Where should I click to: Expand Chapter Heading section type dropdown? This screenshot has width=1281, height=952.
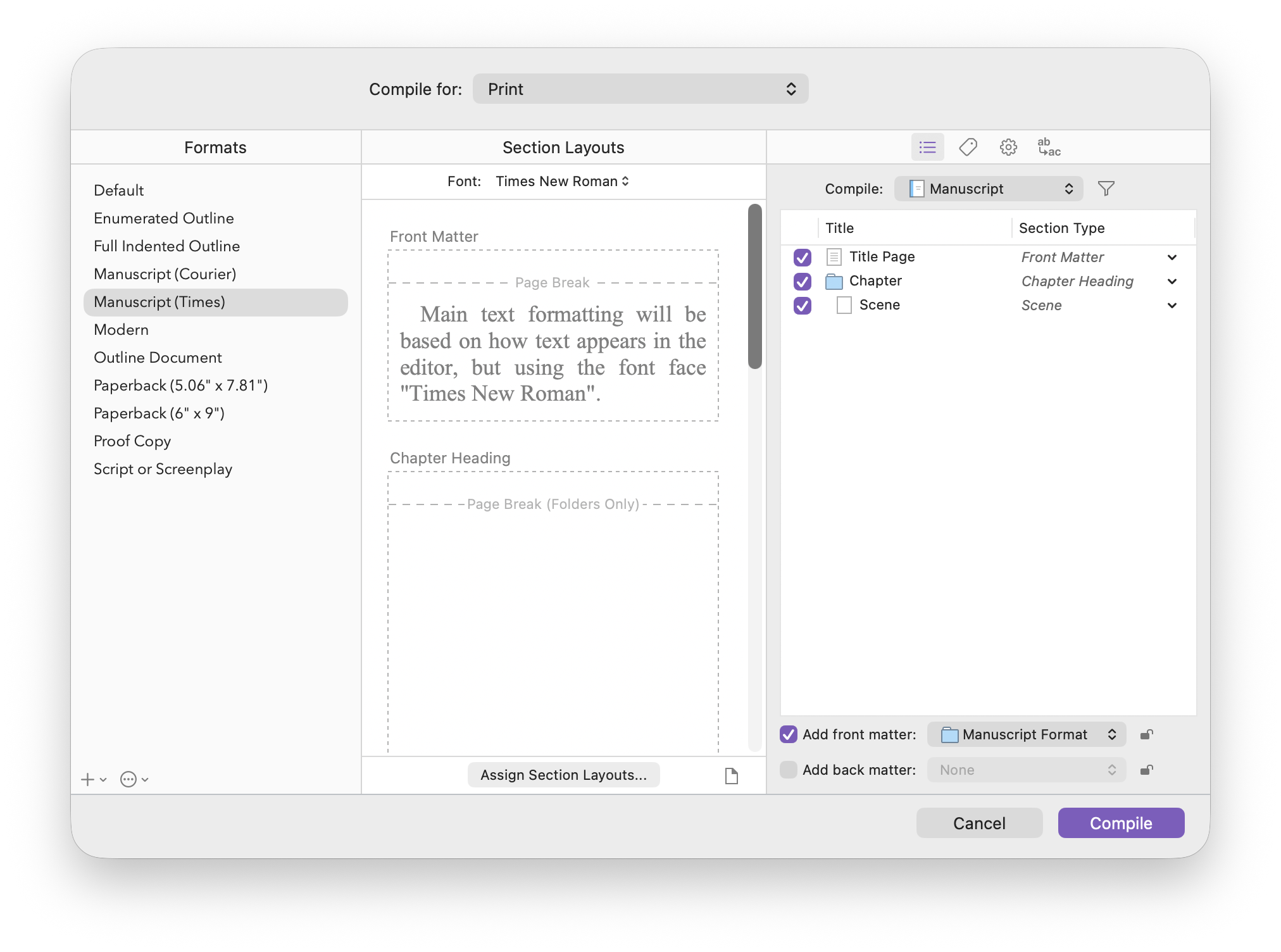point(1172,281)
